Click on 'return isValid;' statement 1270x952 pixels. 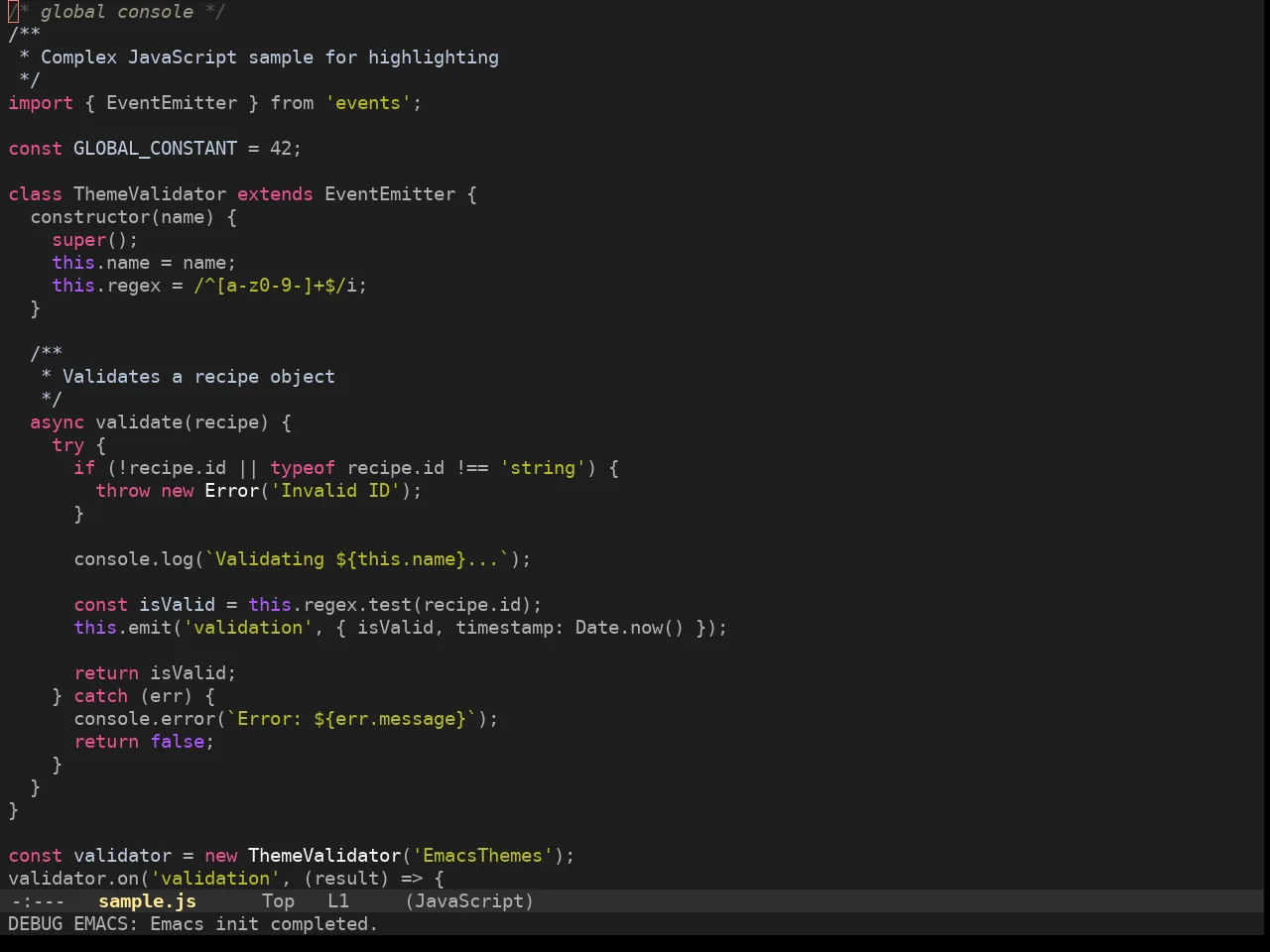pos(155,673)
